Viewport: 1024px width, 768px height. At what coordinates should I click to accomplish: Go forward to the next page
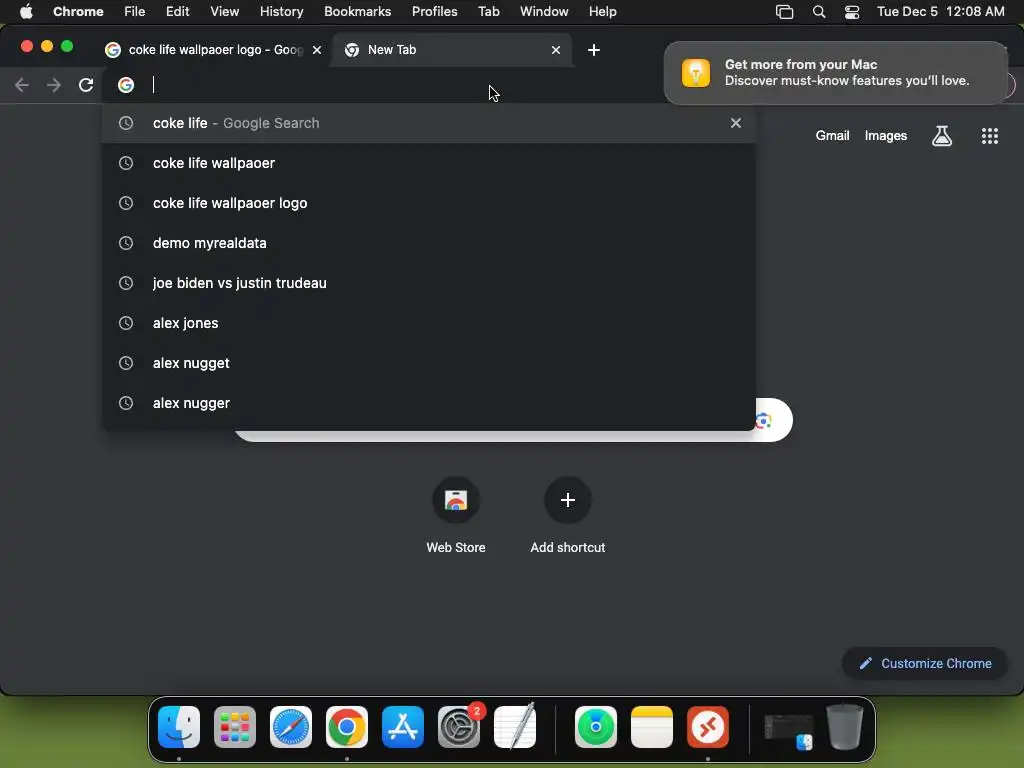(54, 85)
